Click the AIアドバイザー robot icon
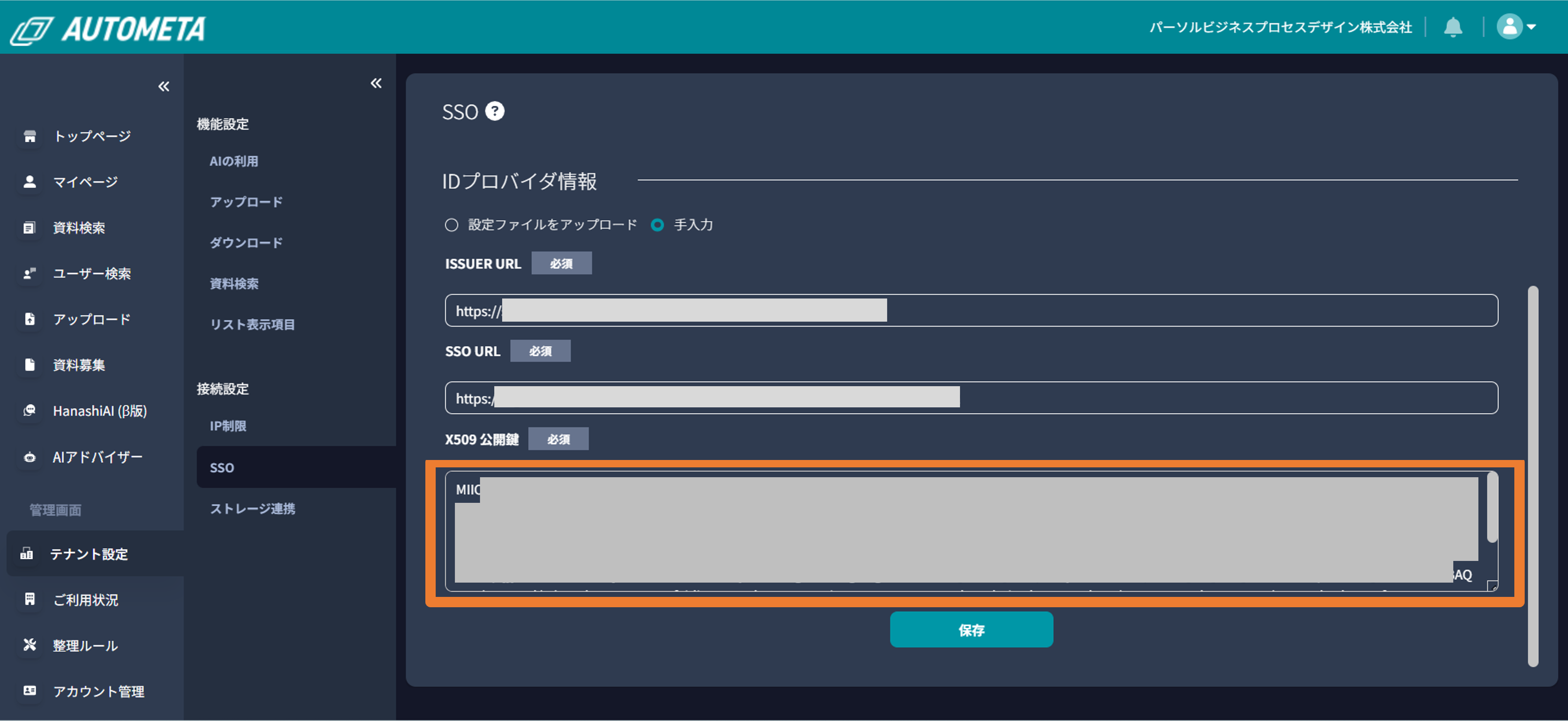The image size is (1568, 721). (x=29, y=457)
